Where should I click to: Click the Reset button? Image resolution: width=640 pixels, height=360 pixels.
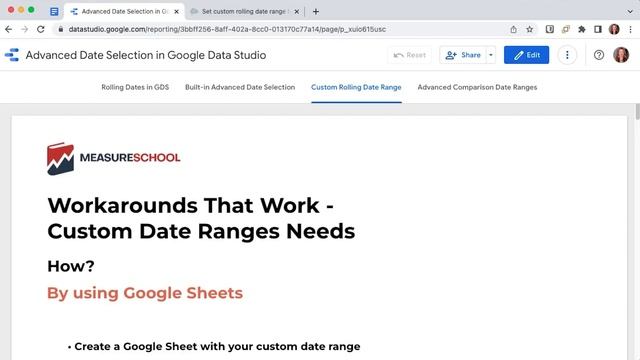pos(409,55)
